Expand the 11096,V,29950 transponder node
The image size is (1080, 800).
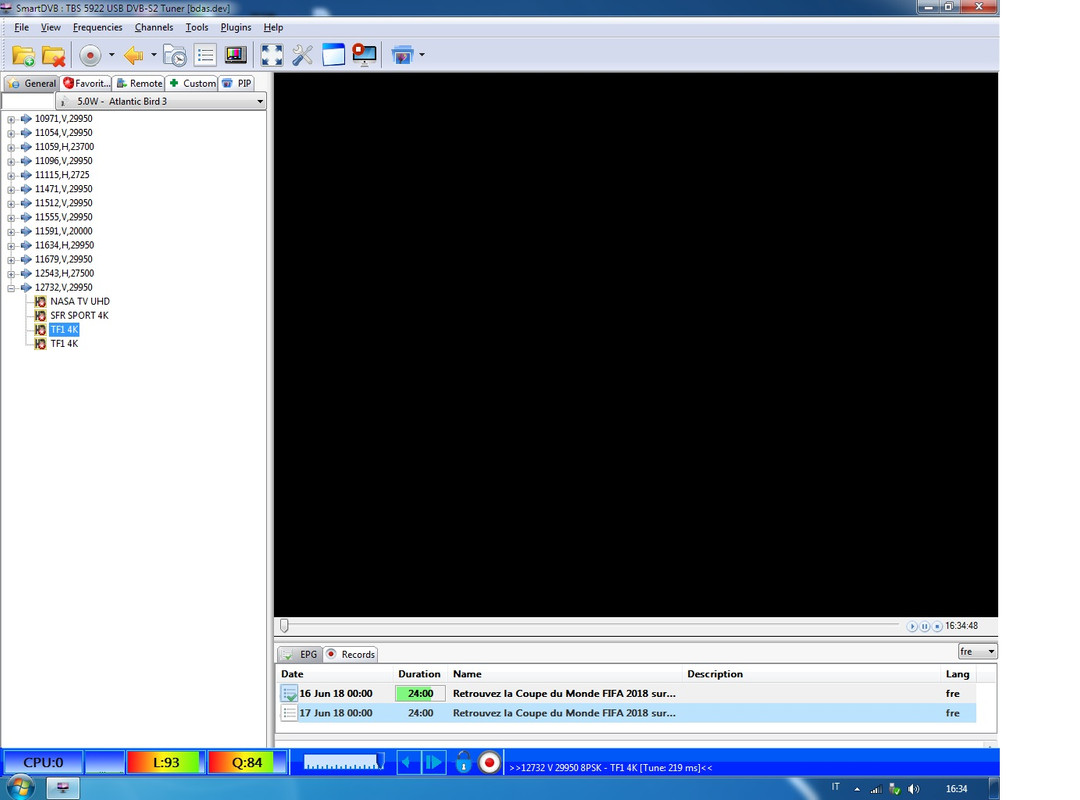click(x=11, y=161)
